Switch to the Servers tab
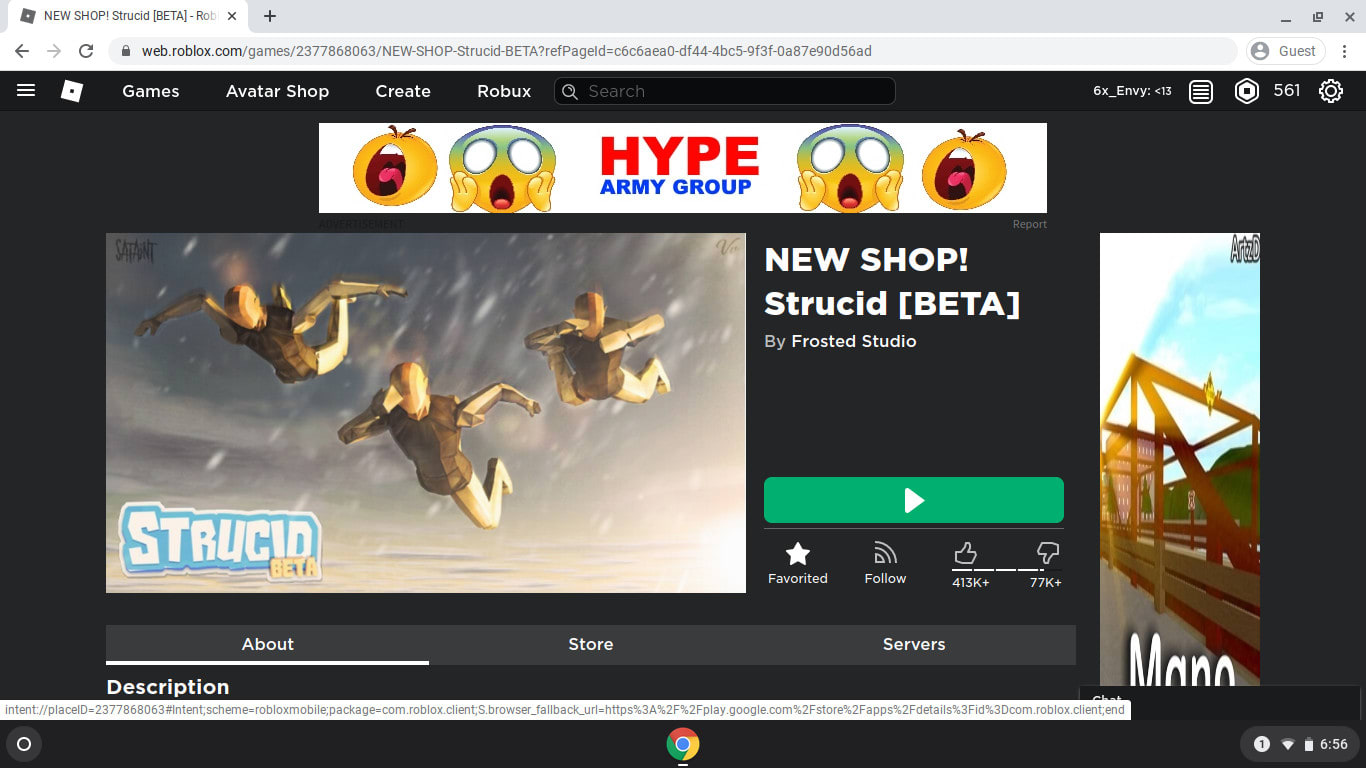1366x768 pixels. [914, 645]
